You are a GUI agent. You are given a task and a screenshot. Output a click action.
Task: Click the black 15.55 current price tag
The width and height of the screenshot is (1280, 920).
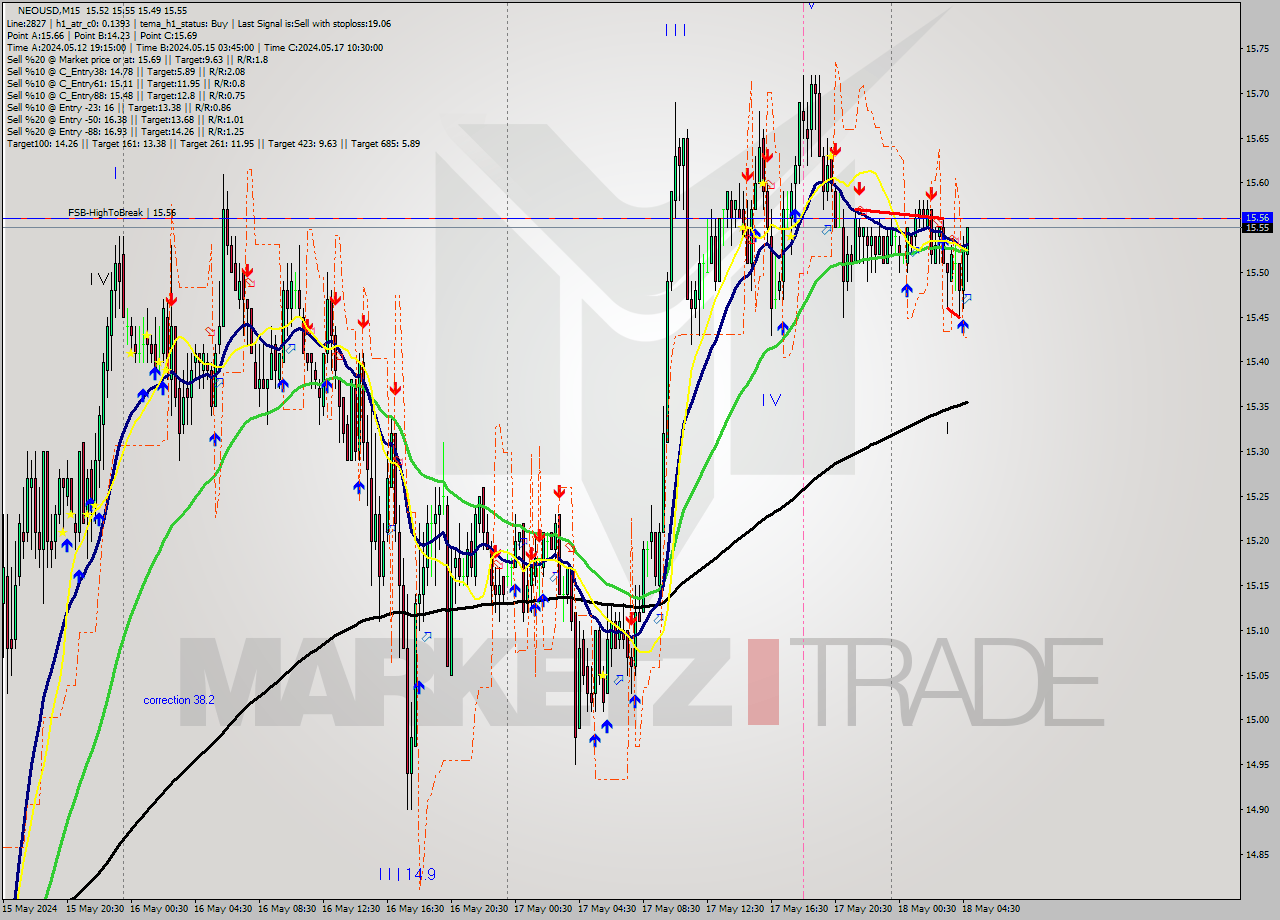(1256, 228)
